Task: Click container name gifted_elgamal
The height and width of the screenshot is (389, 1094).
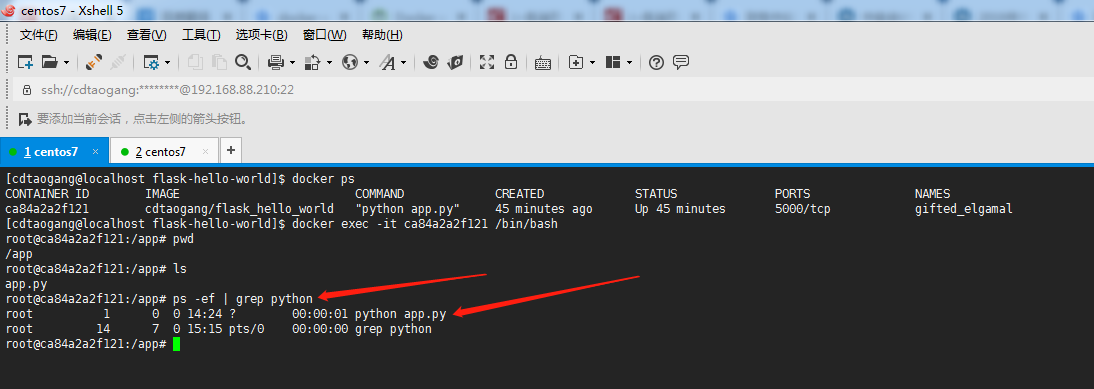Action: (964, 209)
